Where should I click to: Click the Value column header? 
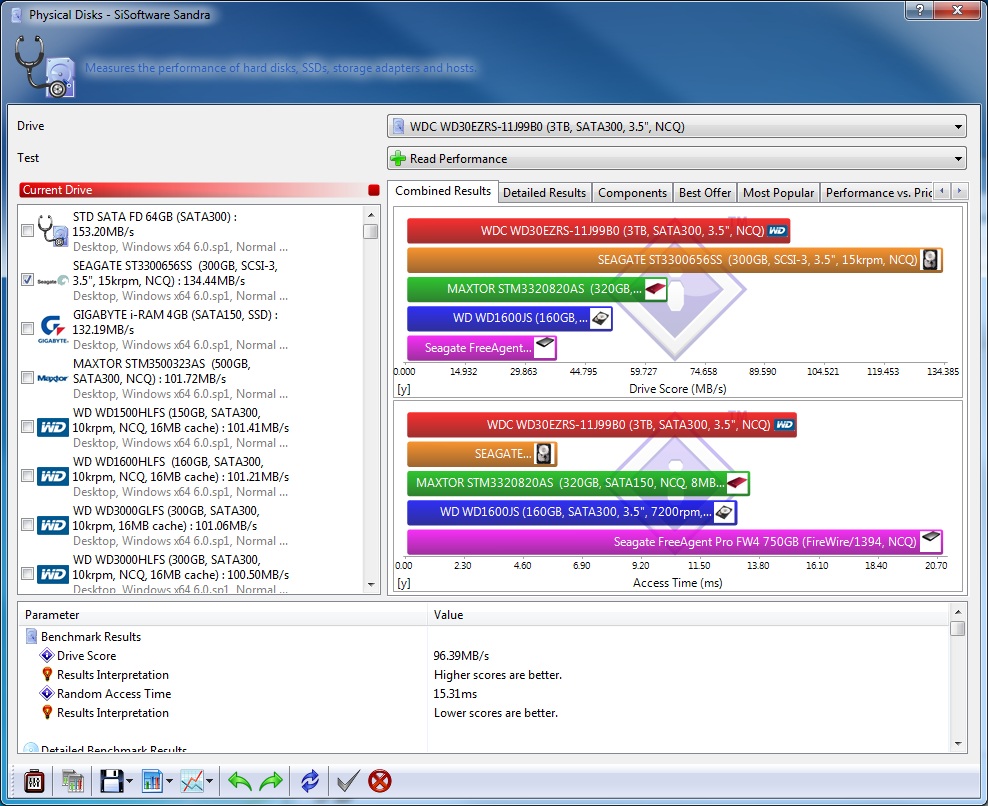688,614
